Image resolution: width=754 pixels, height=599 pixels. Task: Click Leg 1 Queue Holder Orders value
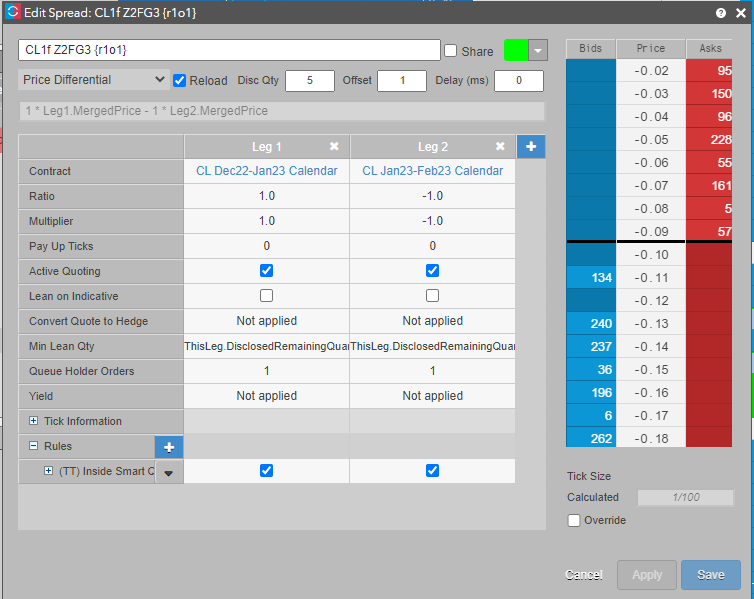266,371
